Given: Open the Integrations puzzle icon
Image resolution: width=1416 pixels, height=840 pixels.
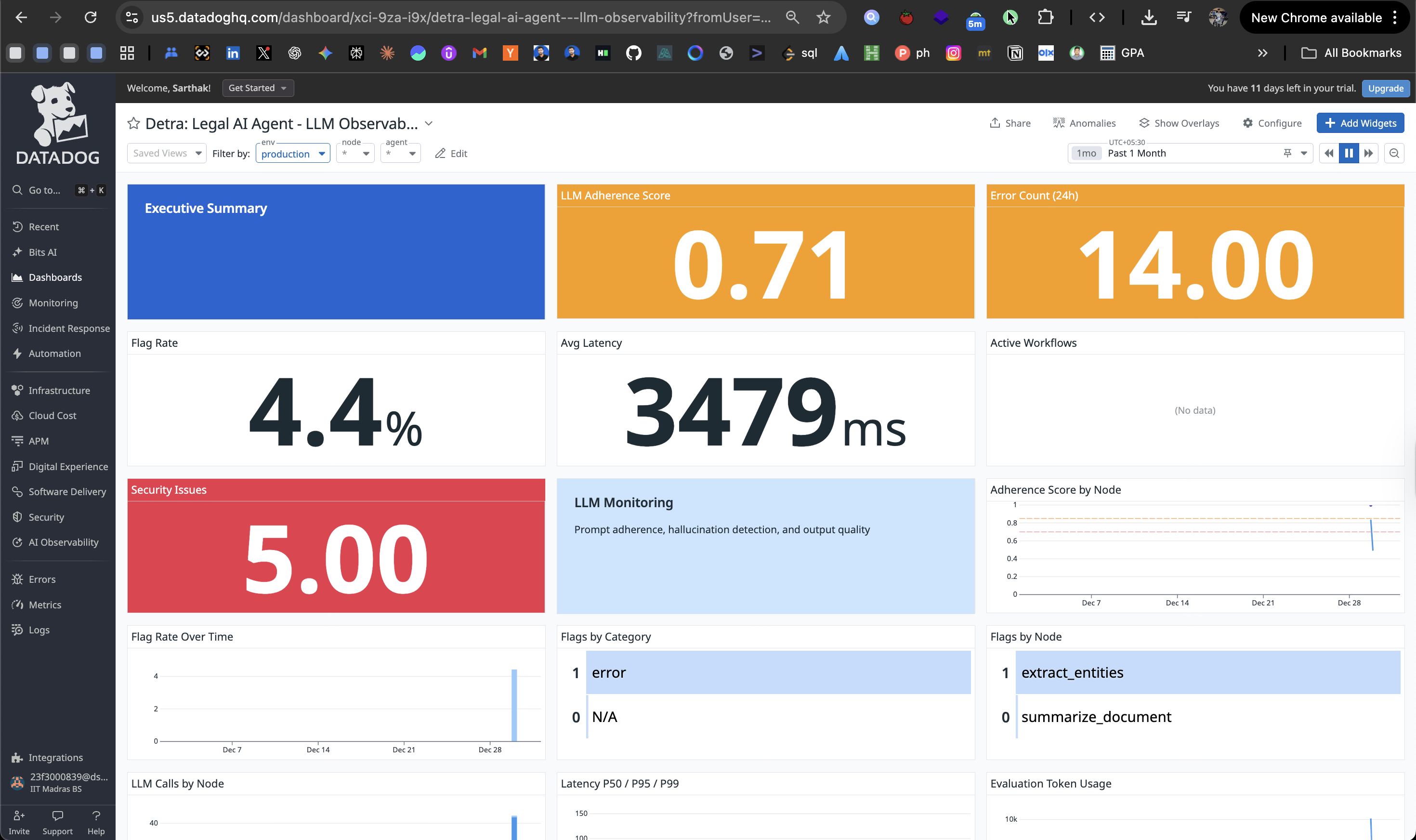Looking at the screenshot, I should [17, 757].
